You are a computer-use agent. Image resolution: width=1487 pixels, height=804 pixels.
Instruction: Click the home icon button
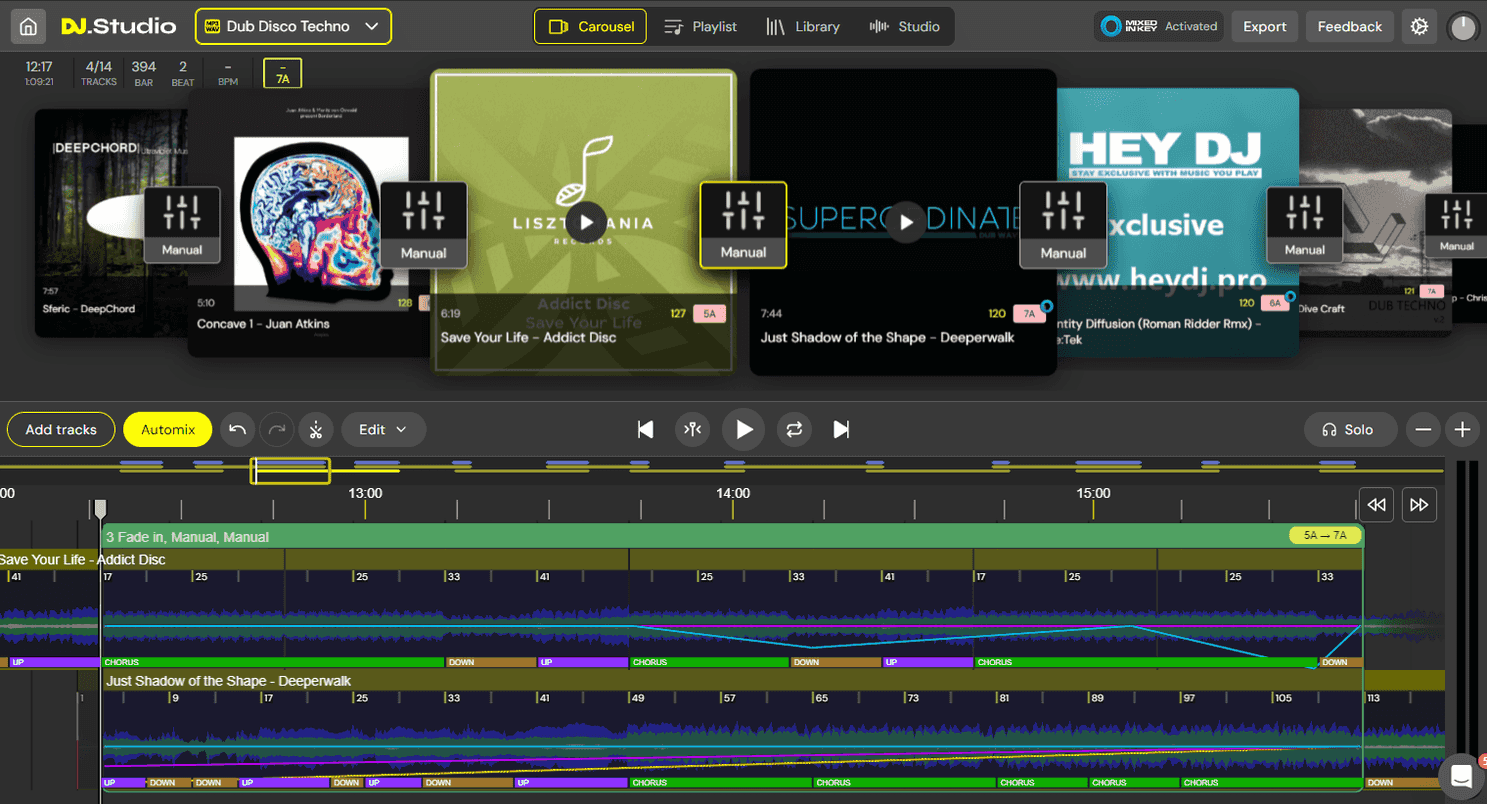28,27
